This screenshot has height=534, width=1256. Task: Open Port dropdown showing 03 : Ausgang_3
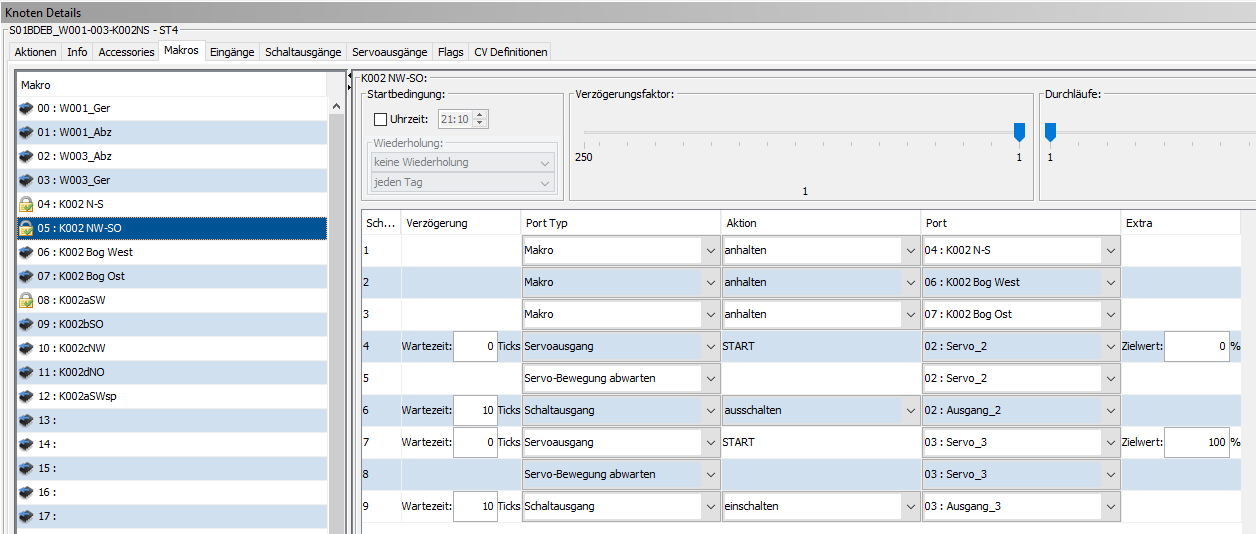tap(1020, 506)
